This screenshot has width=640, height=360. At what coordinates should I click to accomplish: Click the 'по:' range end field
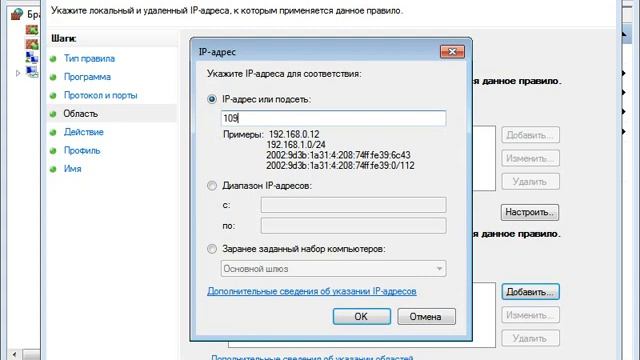coord(353,226)
